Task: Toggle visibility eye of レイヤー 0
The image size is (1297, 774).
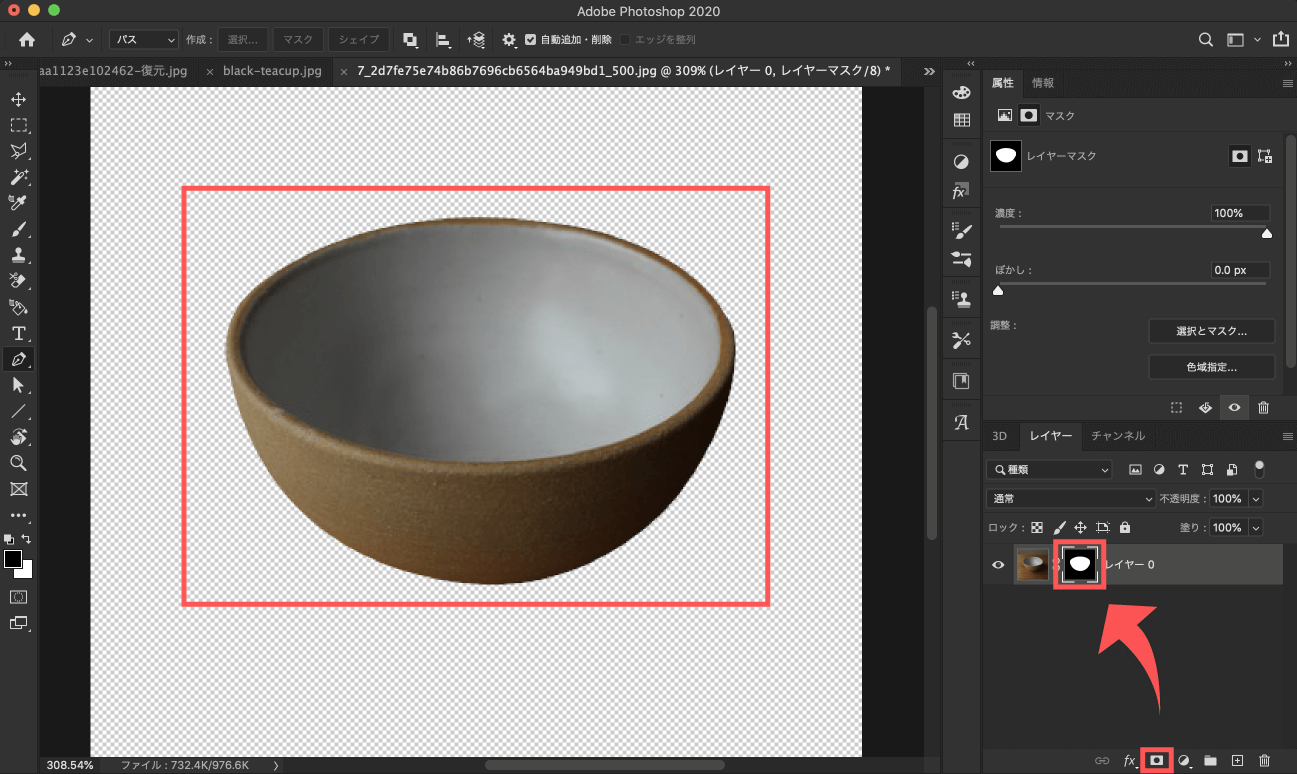Action: (x=998, y=565)
